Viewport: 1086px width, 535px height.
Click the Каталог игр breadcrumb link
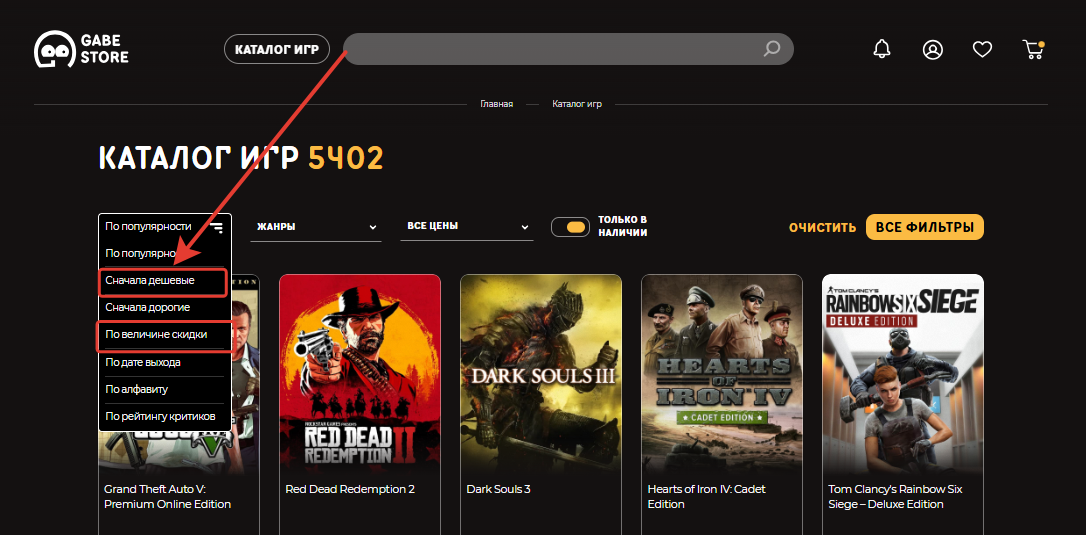(577, 105)
